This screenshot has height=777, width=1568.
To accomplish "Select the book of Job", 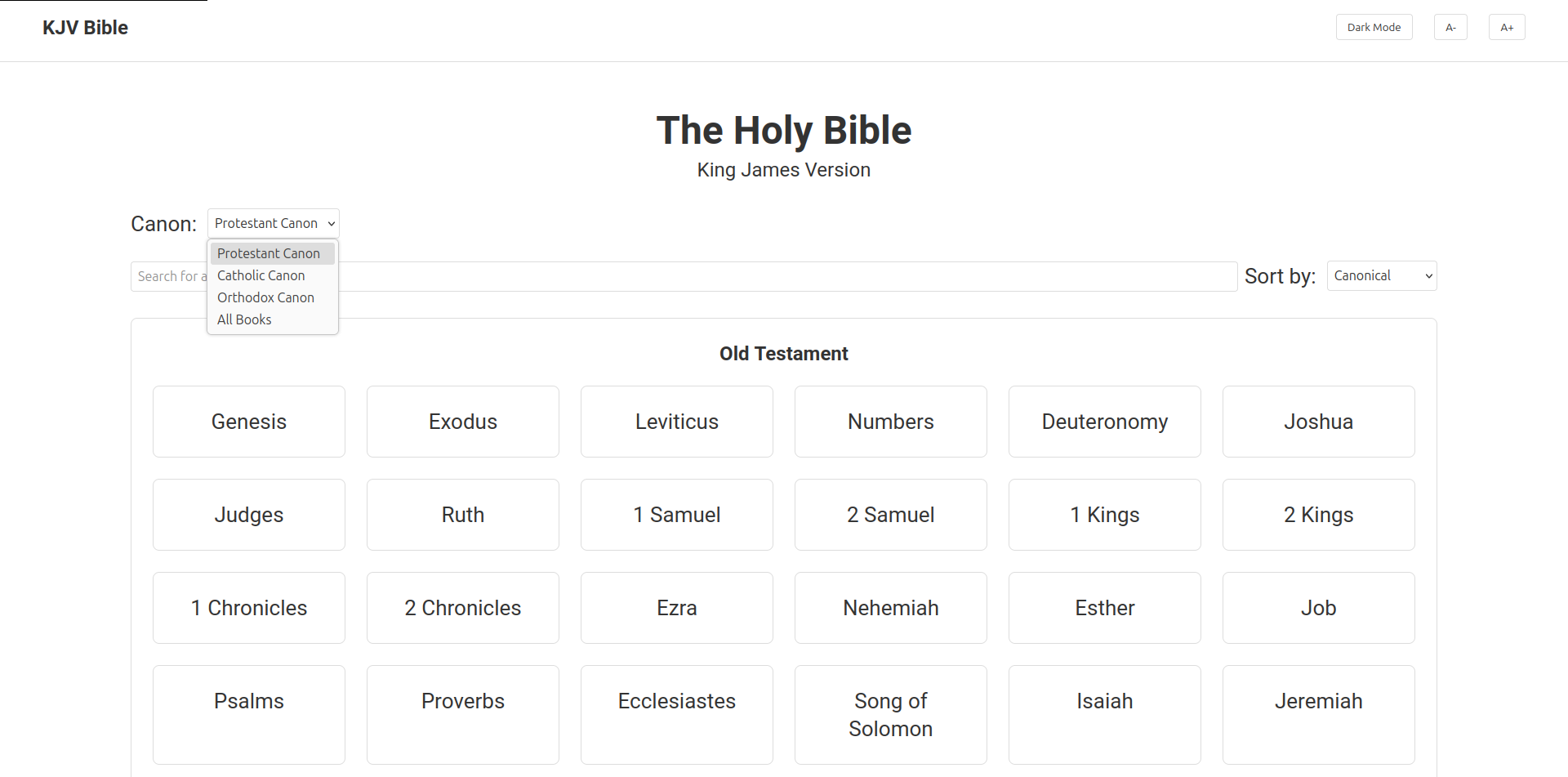I will click(1318, 608).
